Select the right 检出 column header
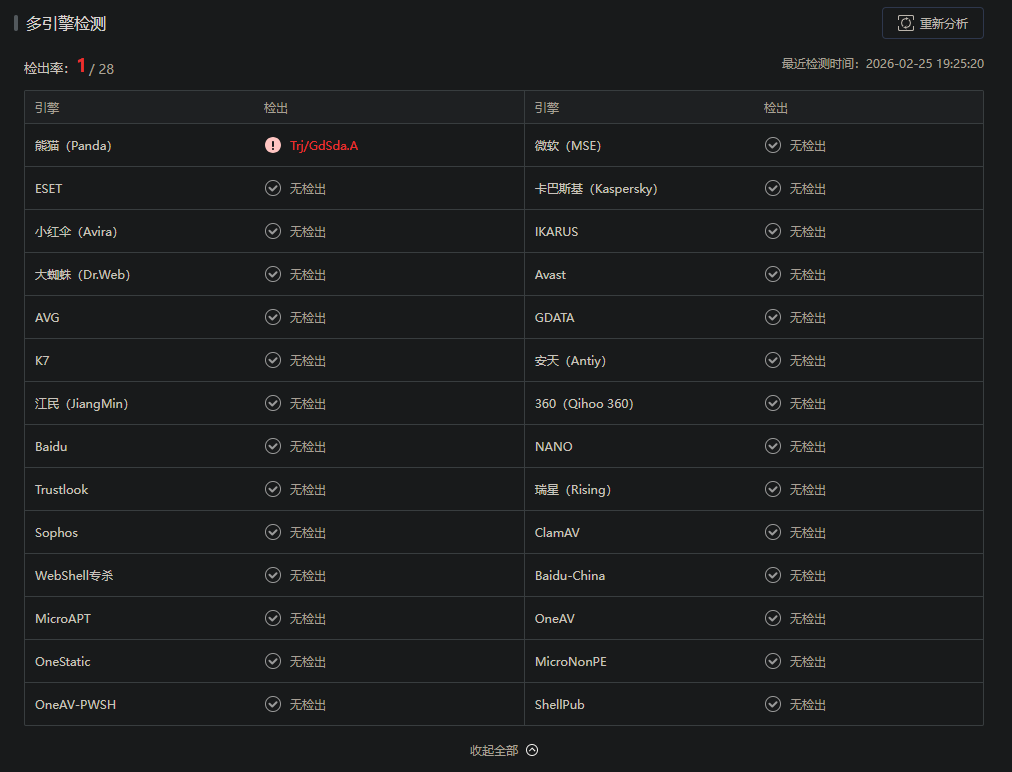Screen dimensions: 1012x772 pyautogui.click(x=775, y=108)
